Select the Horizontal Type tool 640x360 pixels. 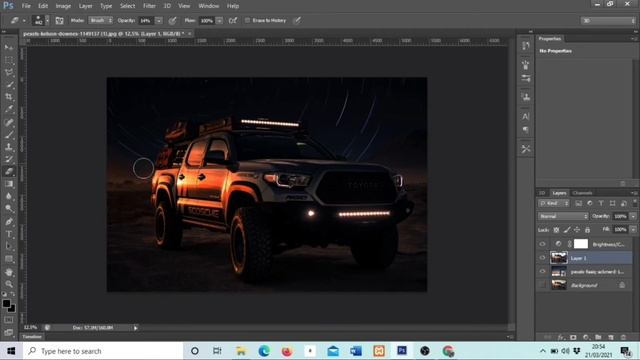[9, 234]
